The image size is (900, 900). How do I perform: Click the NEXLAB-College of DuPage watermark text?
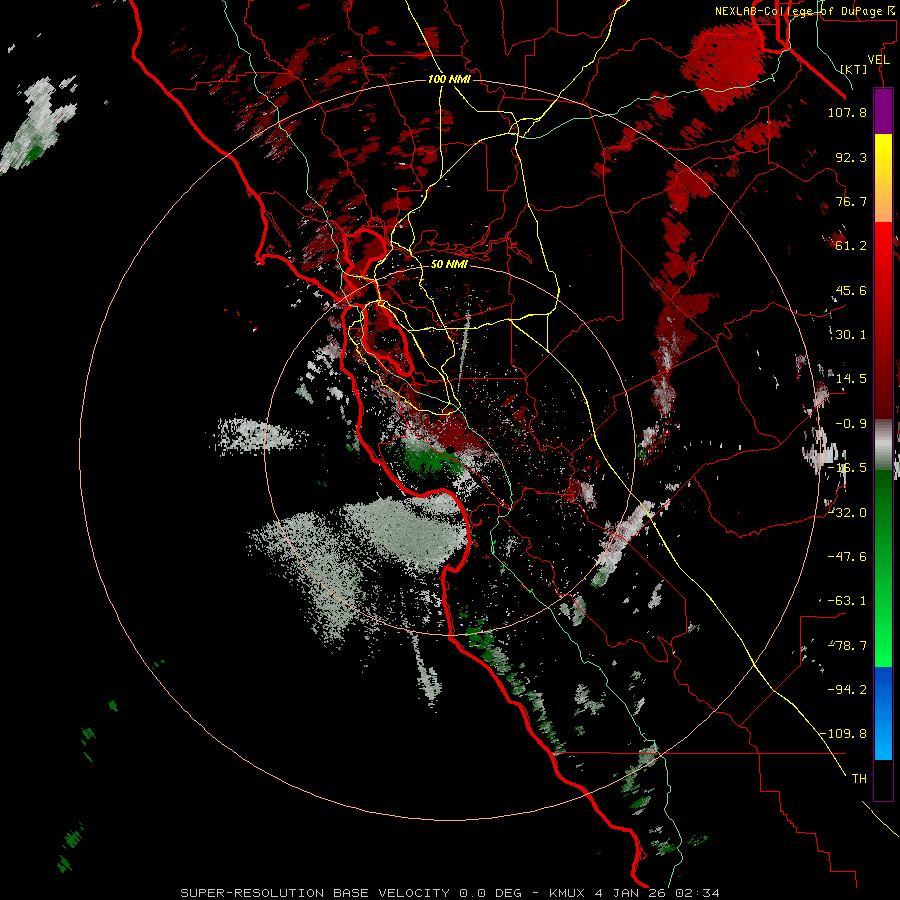[x=804, y=11]
